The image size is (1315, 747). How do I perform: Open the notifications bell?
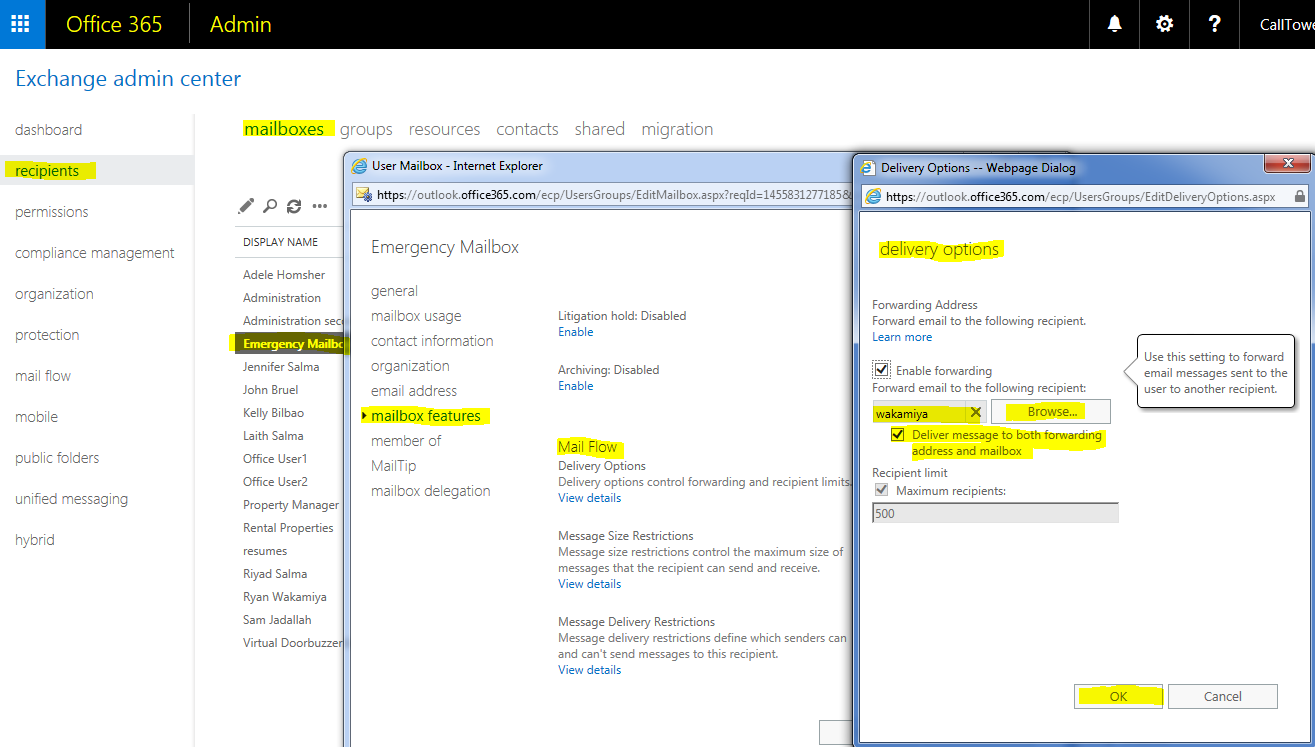[1115, 24]
